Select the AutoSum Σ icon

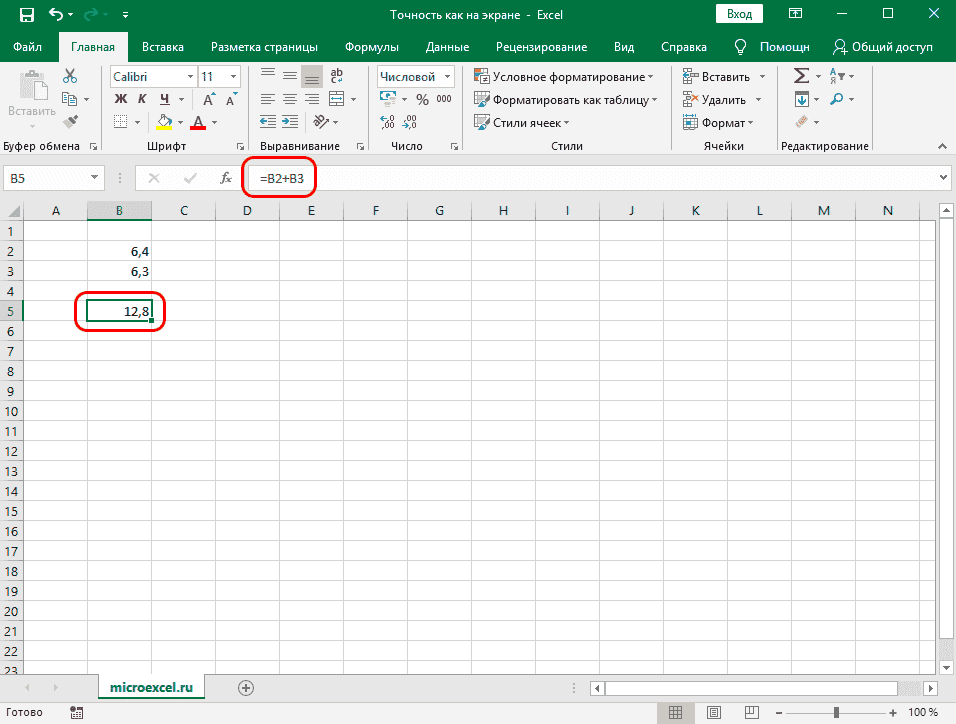coord(801,75)
